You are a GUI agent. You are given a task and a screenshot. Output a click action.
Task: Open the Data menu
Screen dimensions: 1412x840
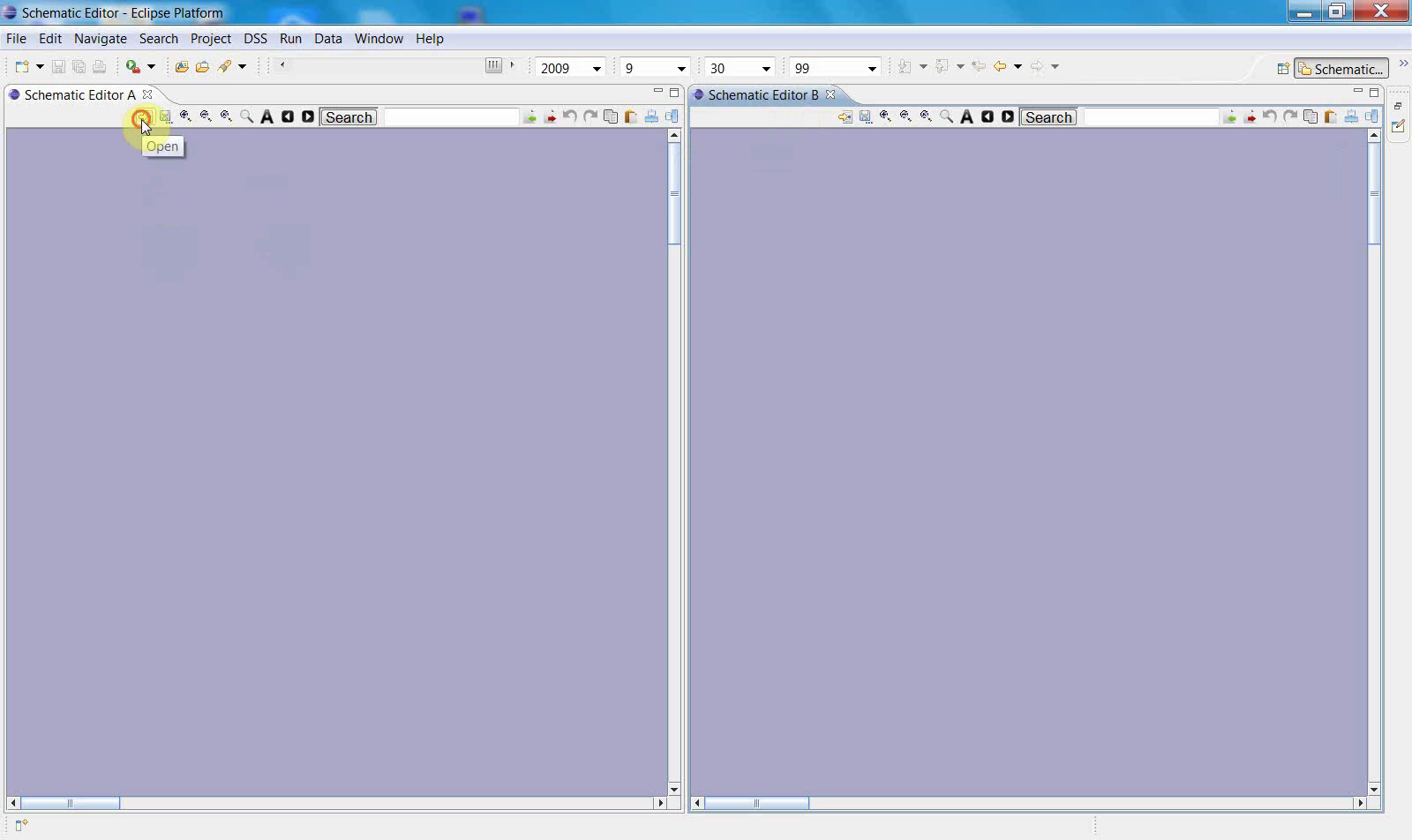point(327,39)
